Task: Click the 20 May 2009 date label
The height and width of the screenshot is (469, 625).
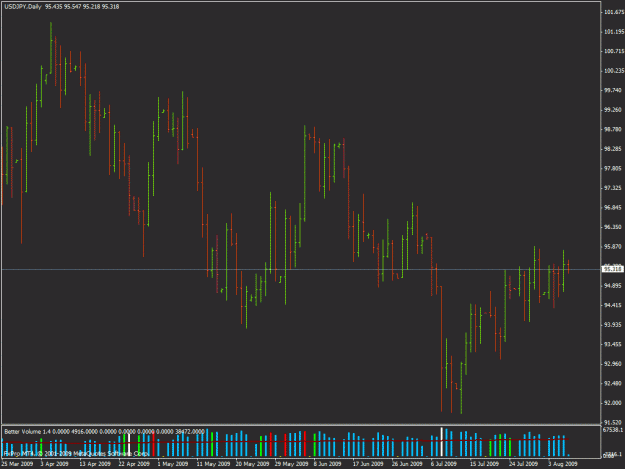Action: coord(252,464)
